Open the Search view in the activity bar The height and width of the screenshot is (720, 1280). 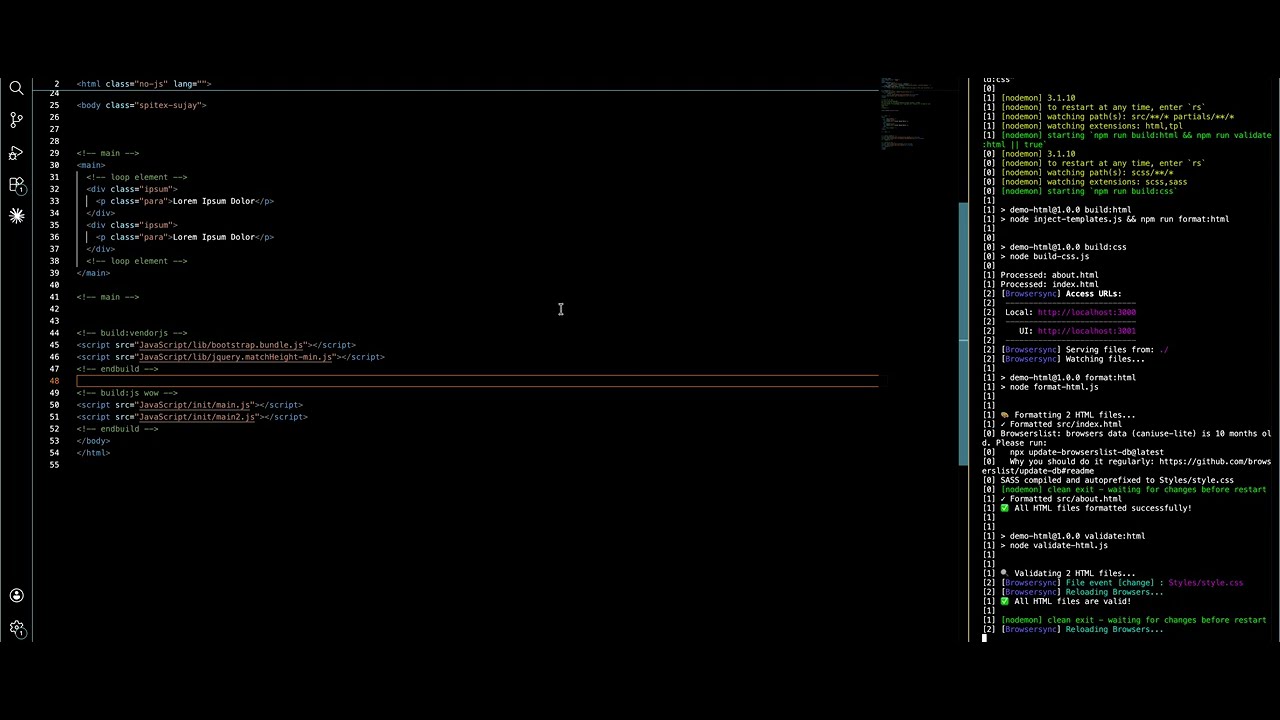coord(16,88)
